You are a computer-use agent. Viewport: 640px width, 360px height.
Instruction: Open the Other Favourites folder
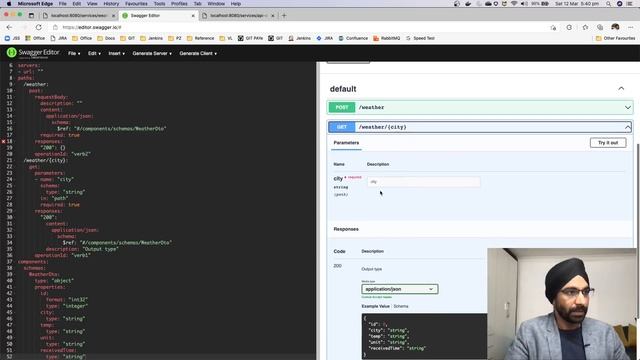point(615,38)
